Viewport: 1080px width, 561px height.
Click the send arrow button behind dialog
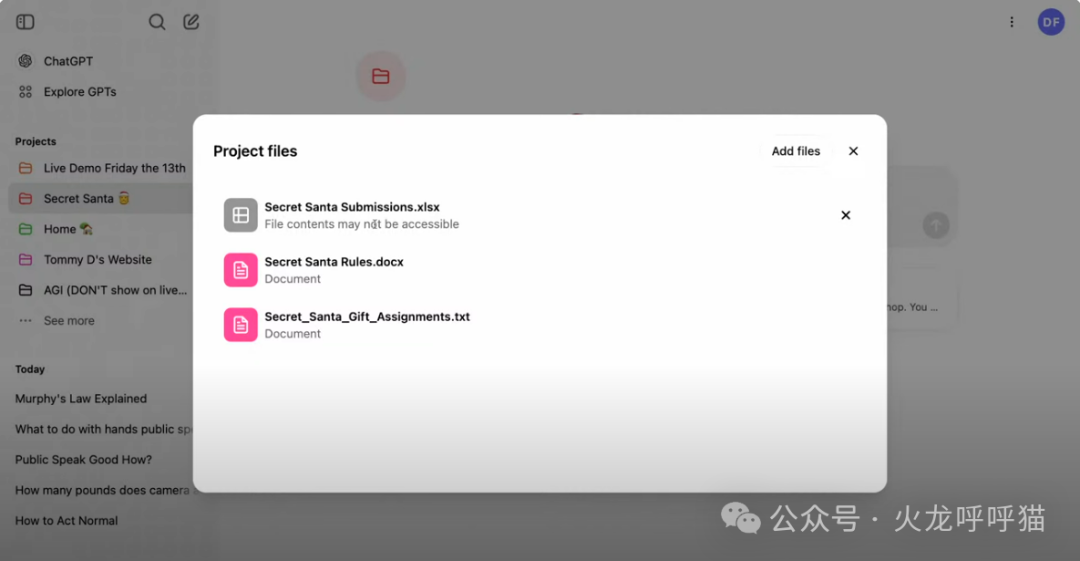(936, 225)
